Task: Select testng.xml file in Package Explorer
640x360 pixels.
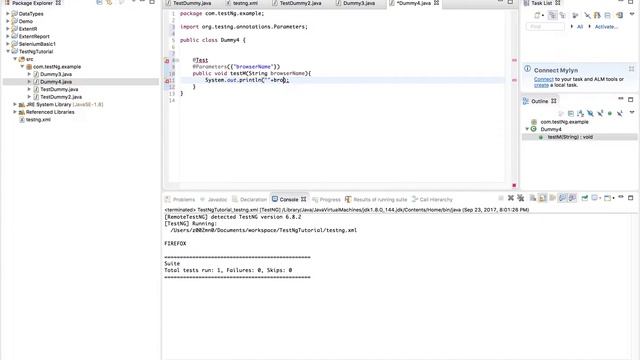Action: pyautogui.click(x=38, y=120)
